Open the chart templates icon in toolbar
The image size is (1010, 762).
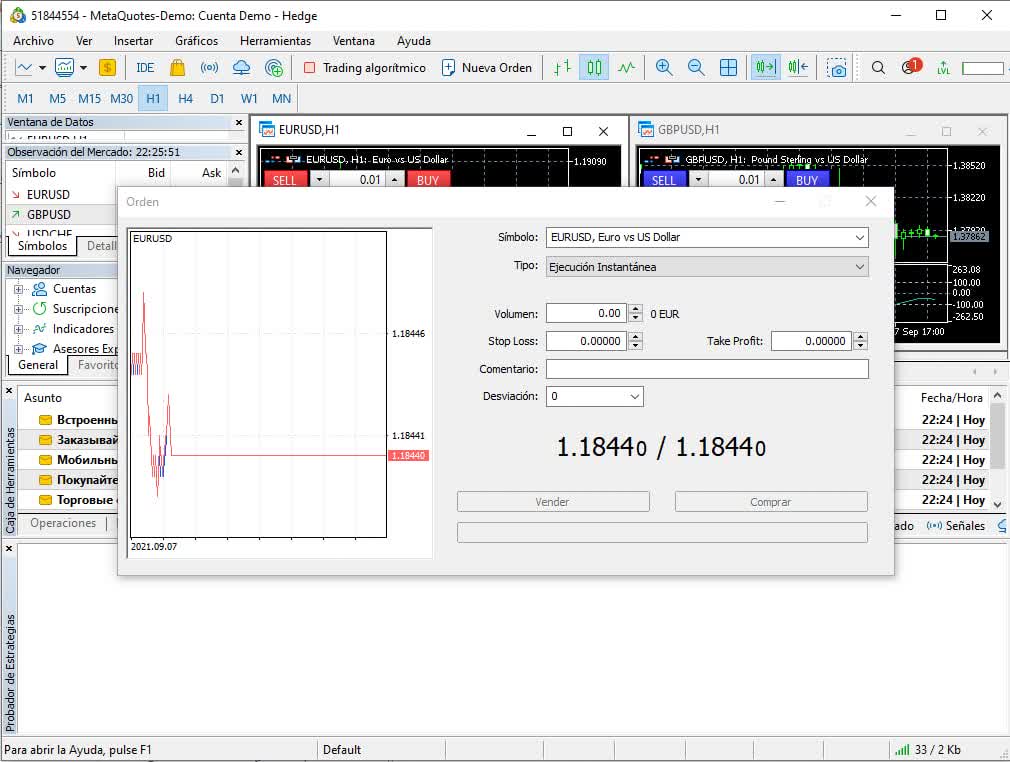[x=64, y=68]
